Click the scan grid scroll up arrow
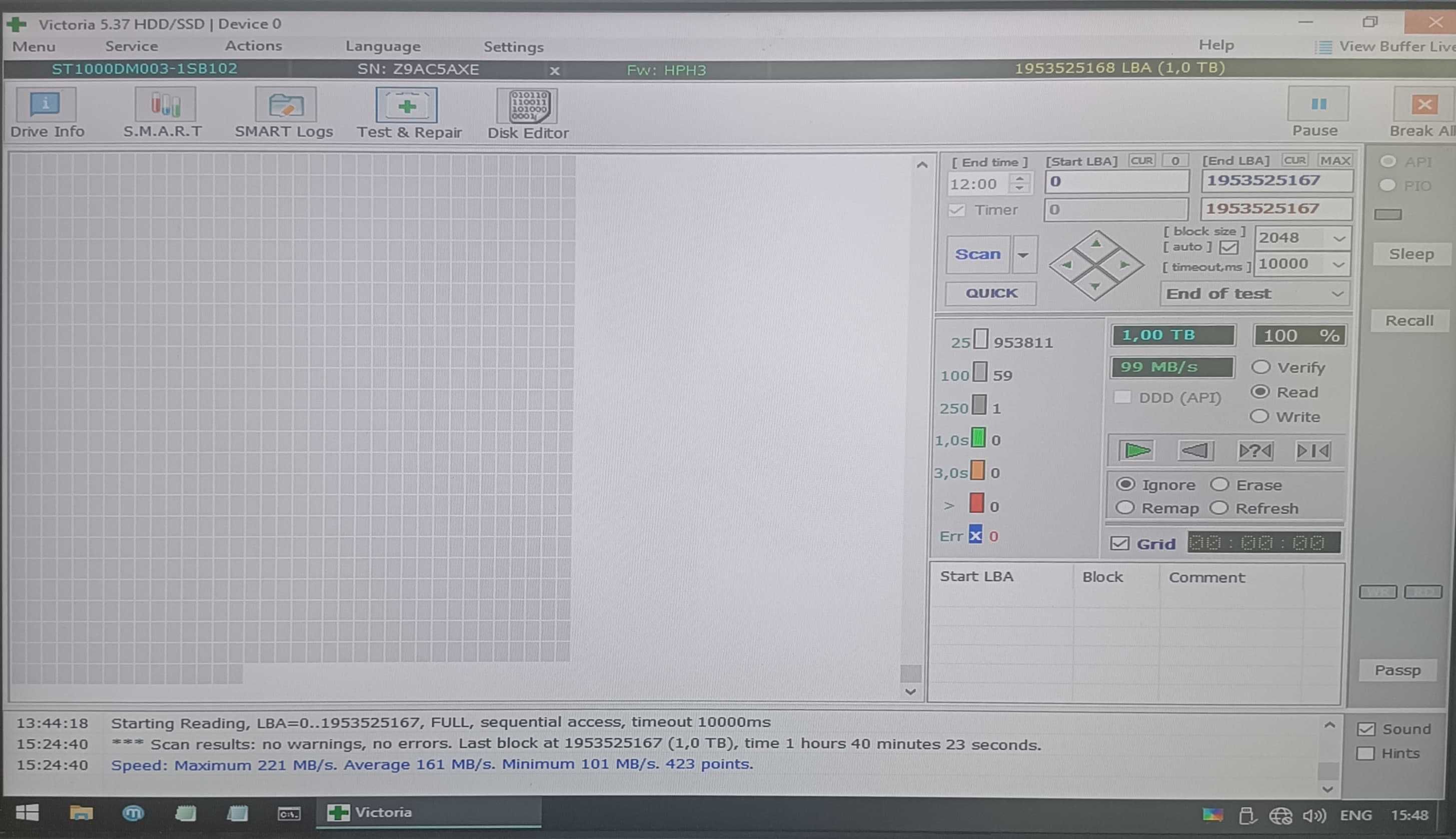 [922, 166]
